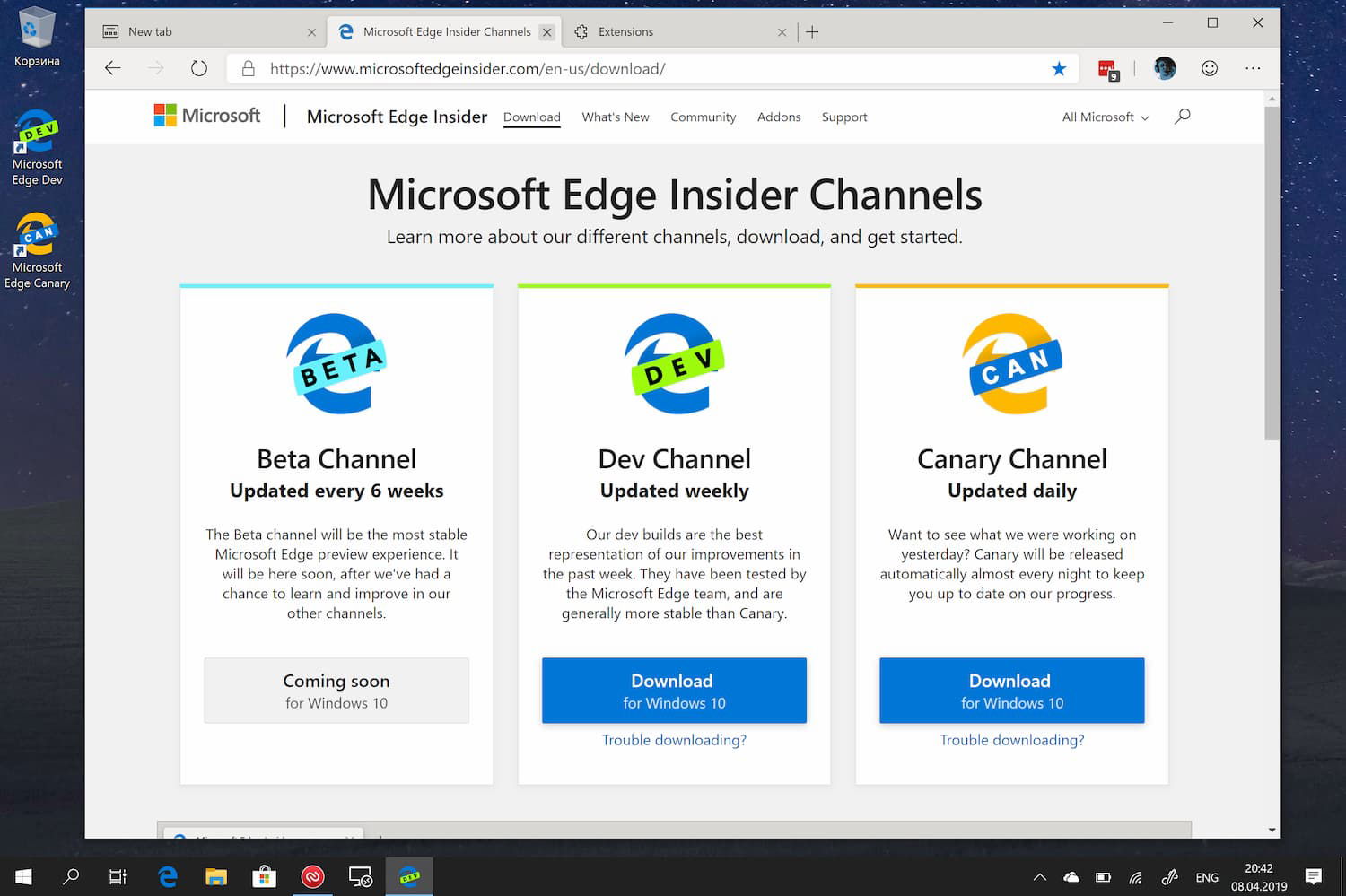The image size is (1346, 896).
Task: Open a new tab with plus icon
Action: tap(812, 32)
